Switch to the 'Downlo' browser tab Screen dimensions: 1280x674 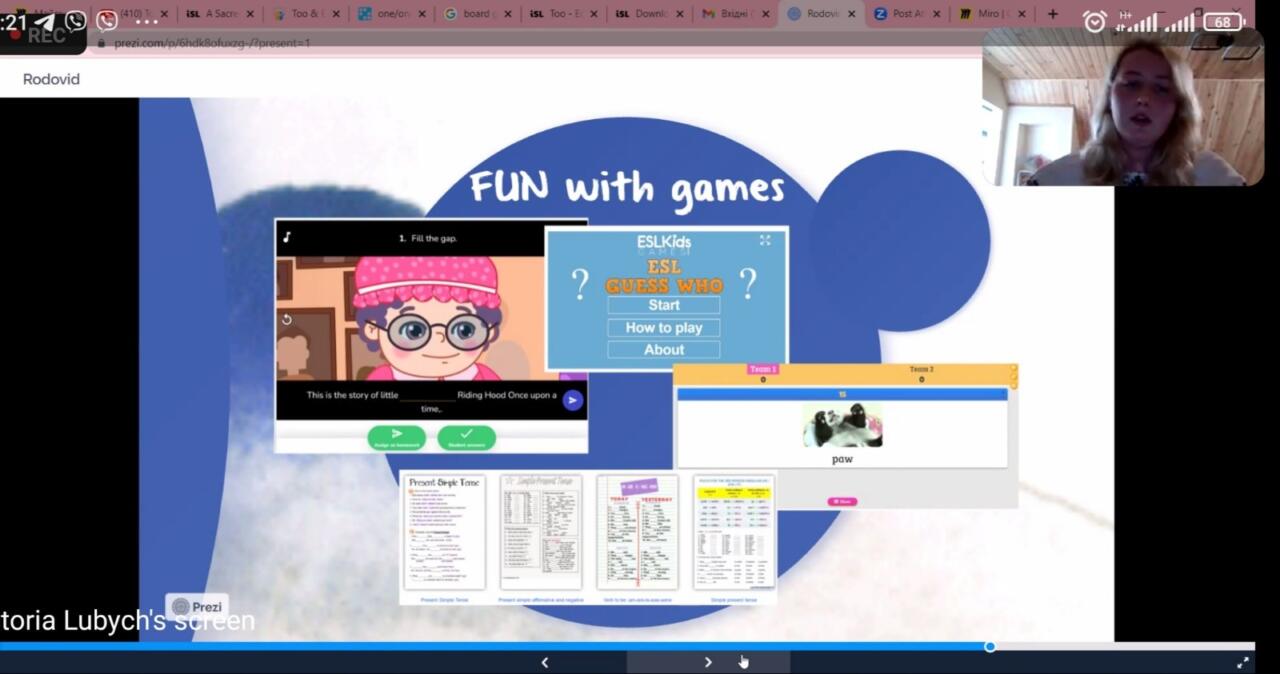coord(649,14)
